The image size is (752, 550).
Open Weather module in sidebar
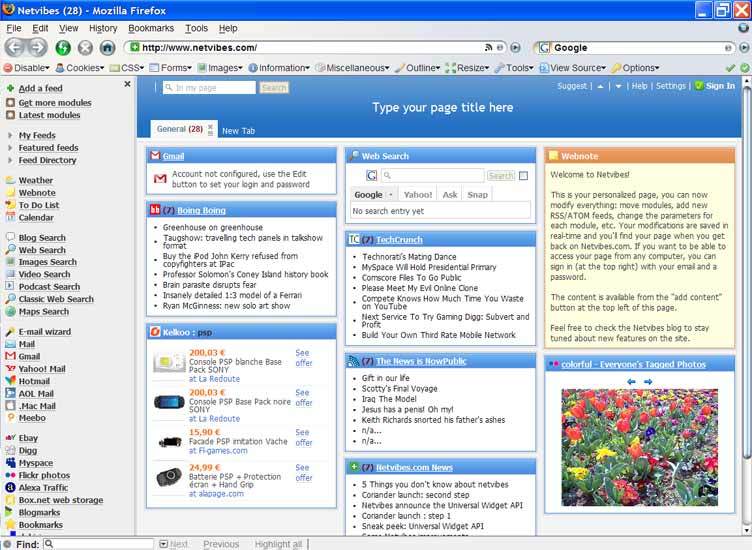click(x=35, y=180)
